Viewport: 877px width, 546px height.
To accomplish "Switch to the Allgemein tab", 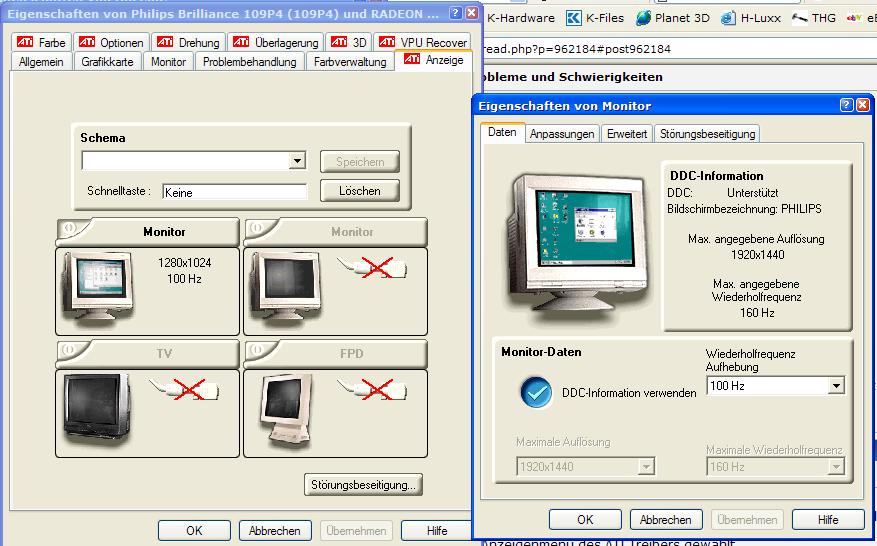I will point(41,62).
